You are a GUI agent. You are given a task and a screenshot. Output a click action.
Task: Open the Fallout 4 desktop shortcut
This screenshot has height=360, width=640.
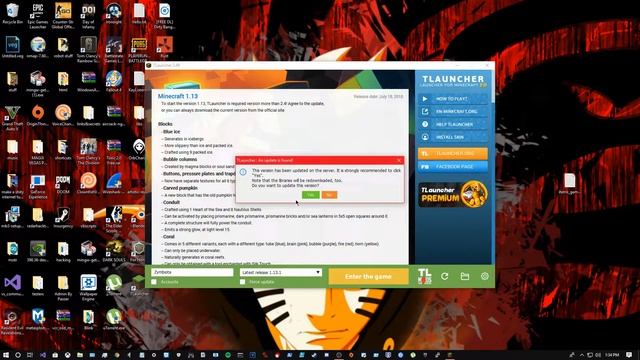pyautogui.click(x=113, y=82)
